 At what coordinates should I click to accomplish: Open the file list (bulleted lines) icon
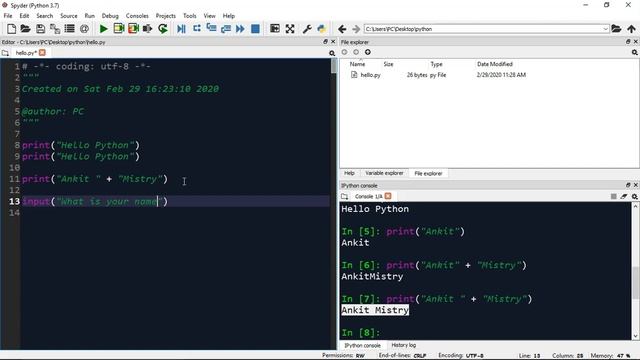pyautogui.click(x=69, y=29)
